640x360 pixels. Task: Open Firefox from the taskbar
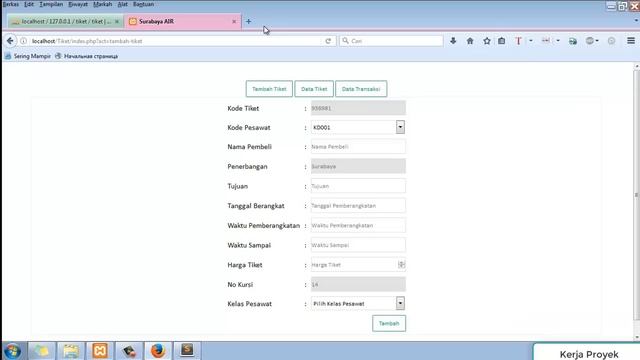click(x=158, y=351)
